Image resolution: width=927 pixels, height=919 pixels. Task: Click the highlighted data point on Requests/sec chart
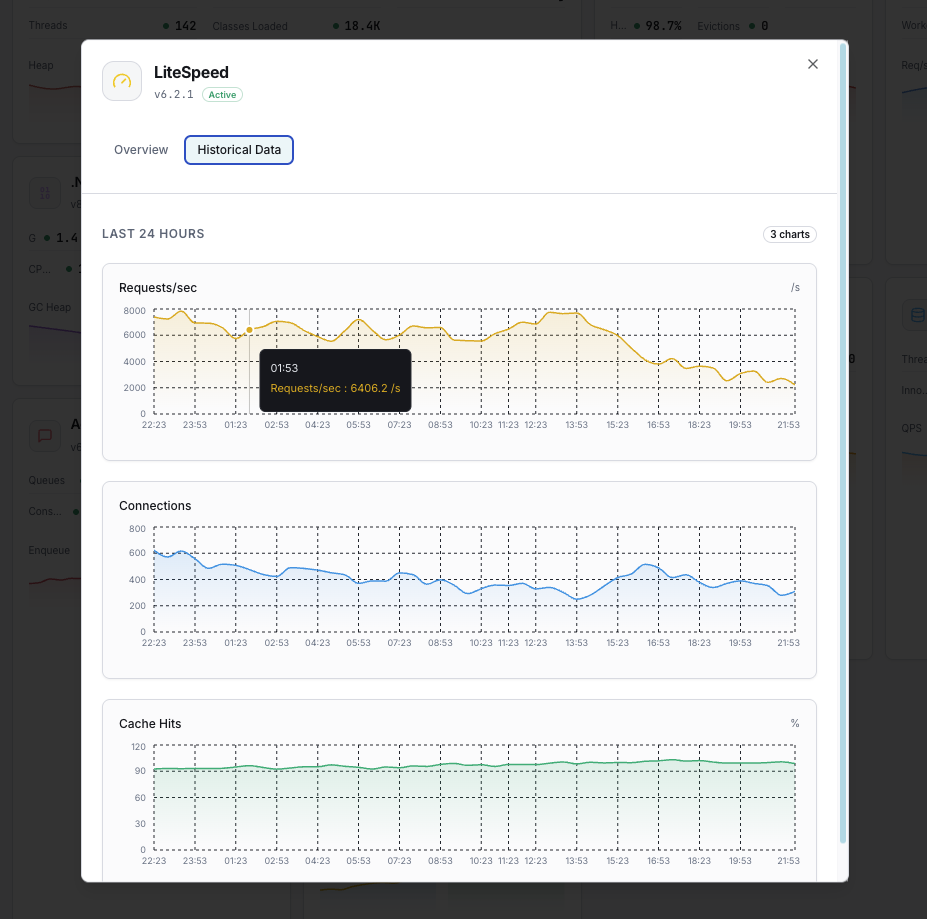pos(248,330)
